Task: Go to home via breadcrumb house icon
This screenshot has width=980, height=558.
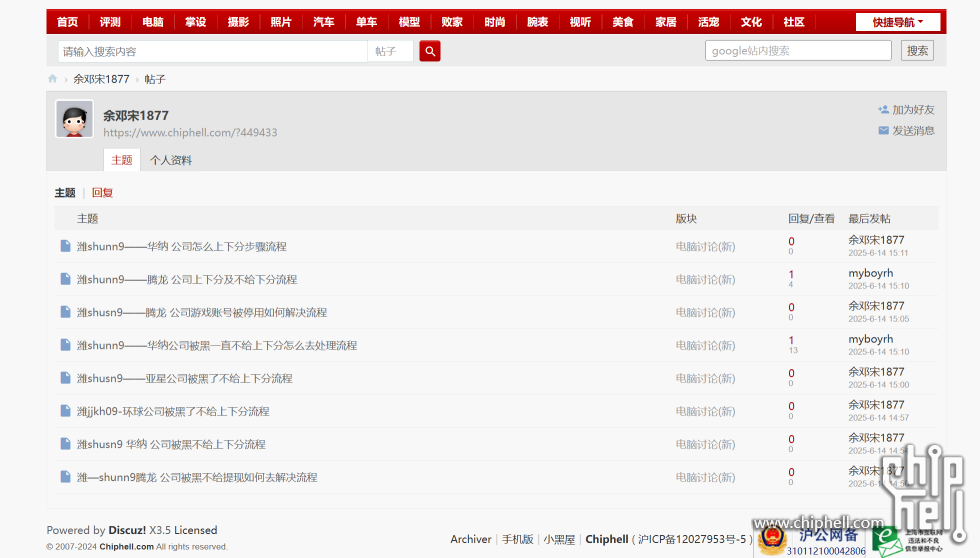Action: (52, 79)
